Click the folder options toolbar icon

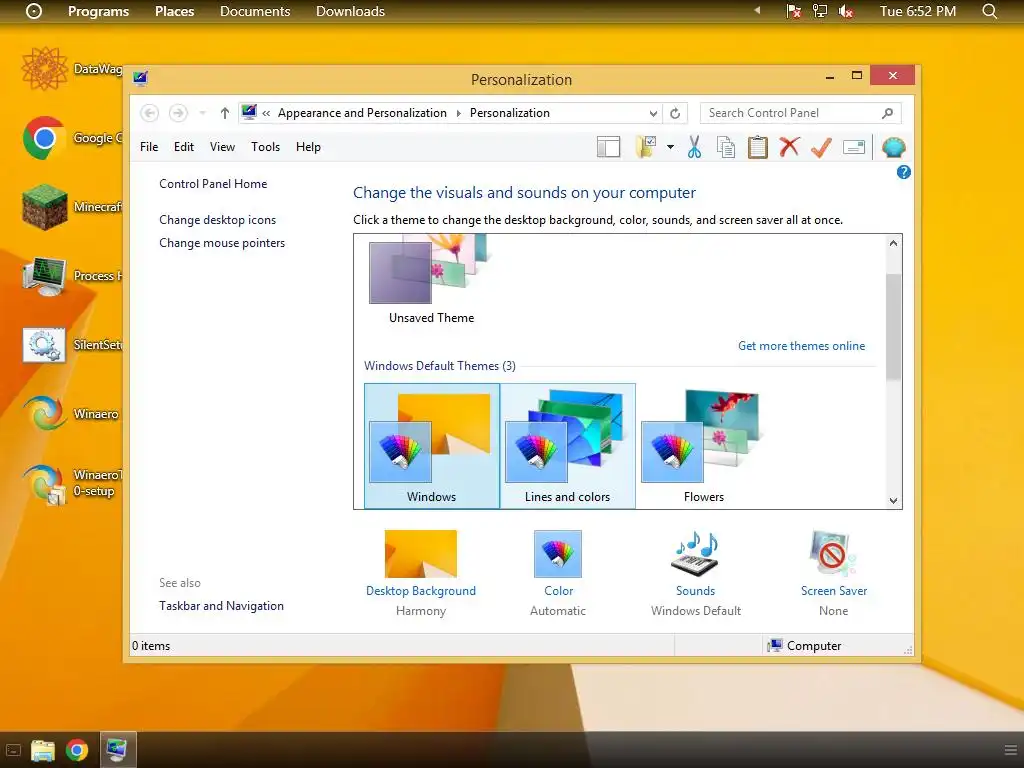pos(645,147)
